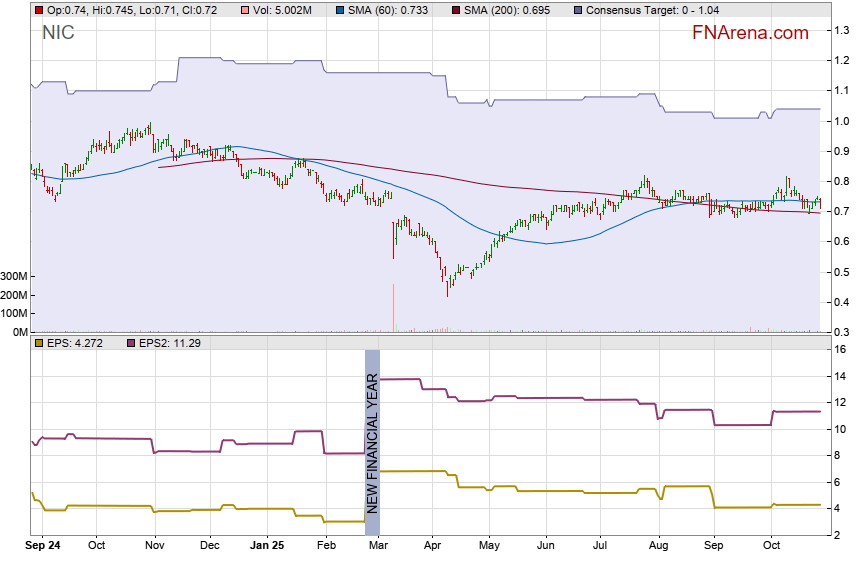
Task: Click the dark red SMA (200) legend swatch
Action: (455, 9)
